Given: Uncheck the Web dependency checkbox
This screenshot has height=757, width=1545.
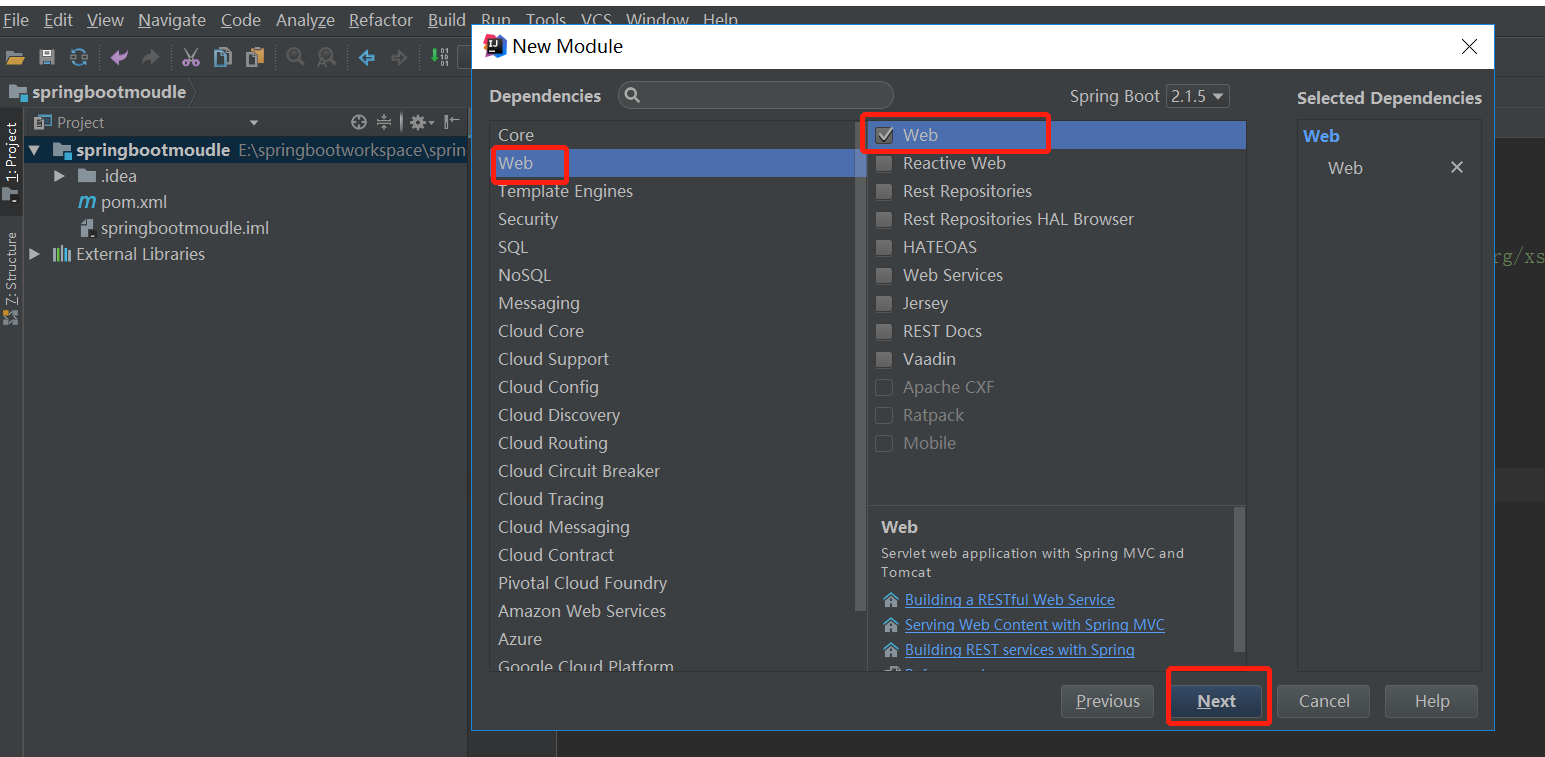Looking at the screenshot, I should tap(884, 134).
